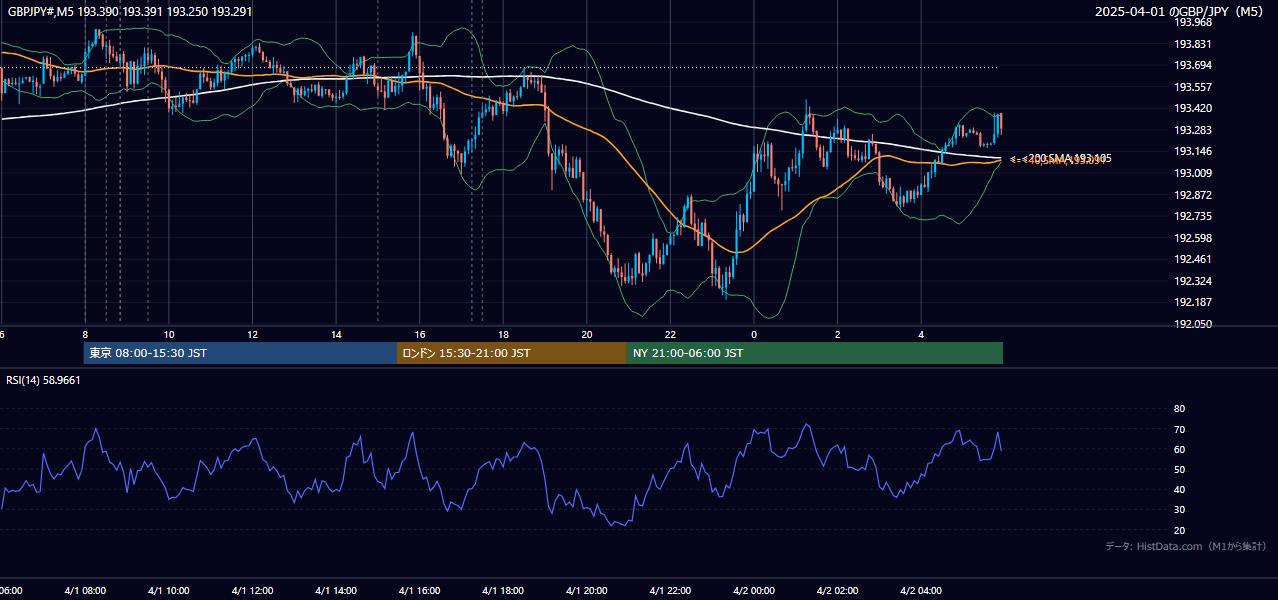1278x600 pixels.
Task: Click price axis value 193.009
Action: (1192, 173)
